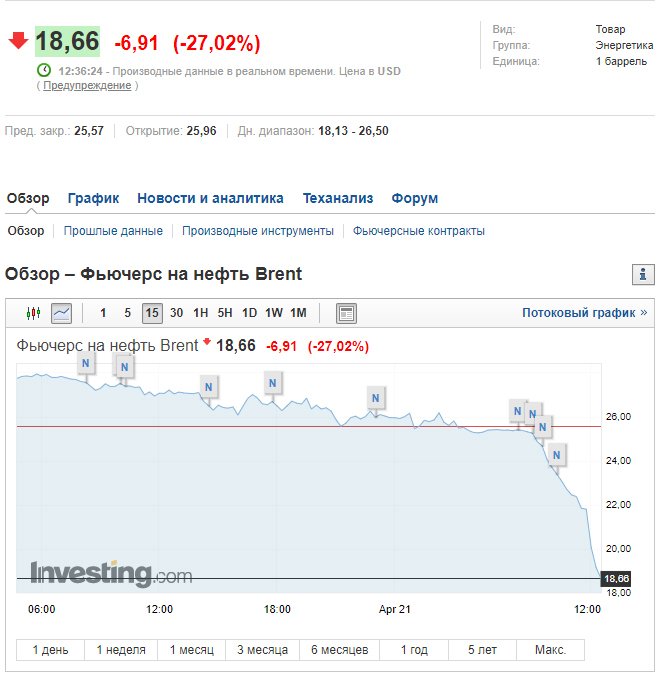Select the area line chart icon

(62, 313)
